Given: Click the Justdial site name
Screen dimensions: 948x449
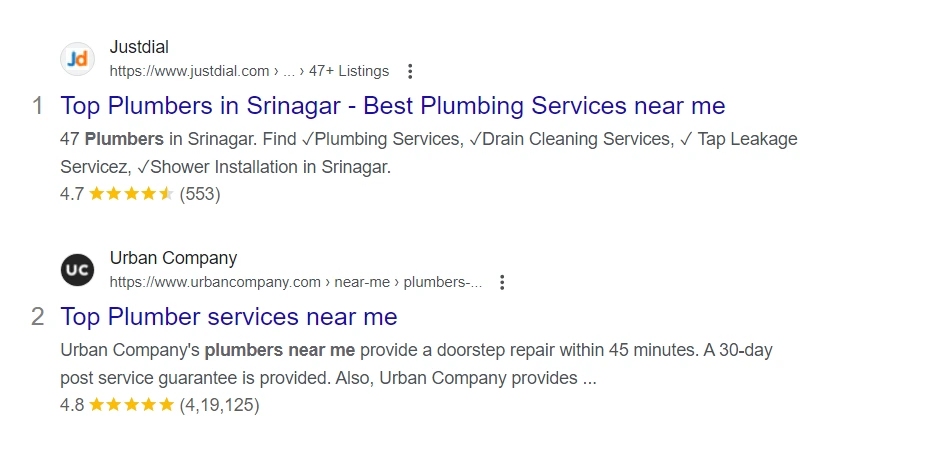Looking at the screenshot, I should pyautogui.click(x=139, y=47).
